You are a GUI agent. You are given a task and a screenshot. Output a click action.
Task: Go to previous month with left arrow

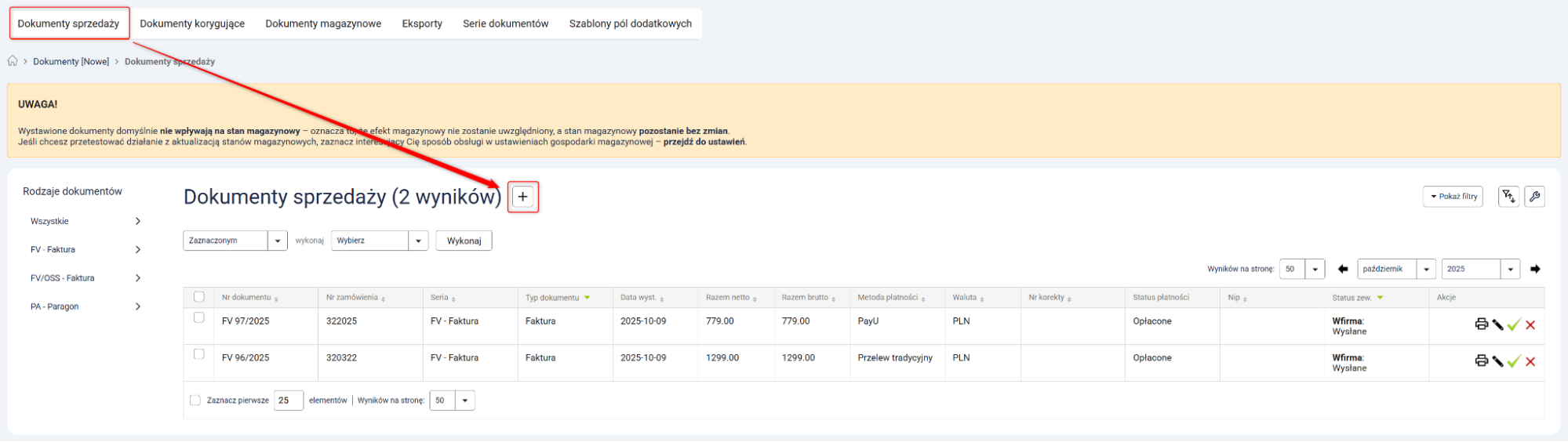pyautogui.click(x=1343, y=269)
